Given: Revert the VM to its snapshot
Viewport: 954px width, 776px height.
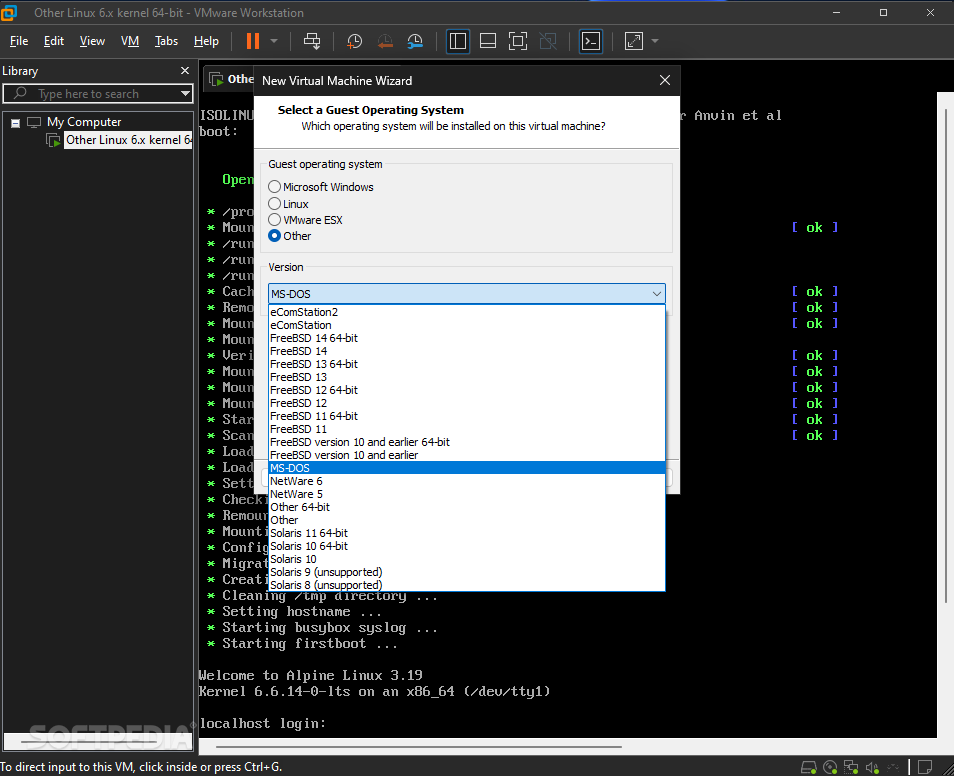Looking at the screenshot, I should (x=385, y=41).
